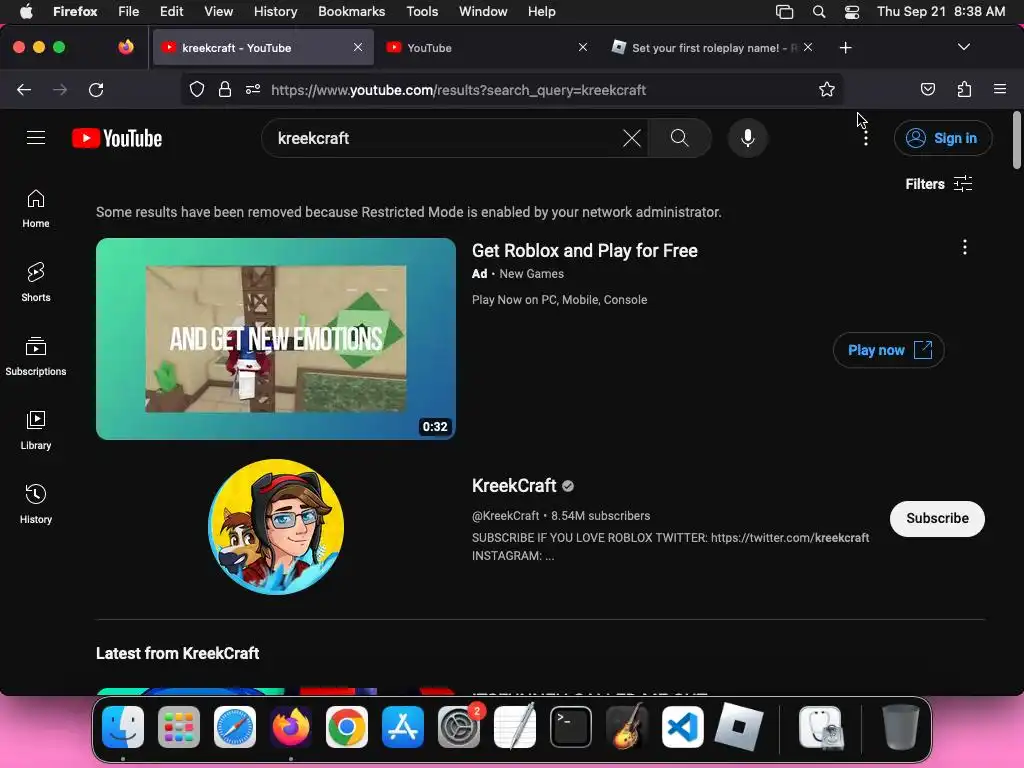Open the Window menu
The width and height of the screenshot is (1024, 768).
[483, 11]
